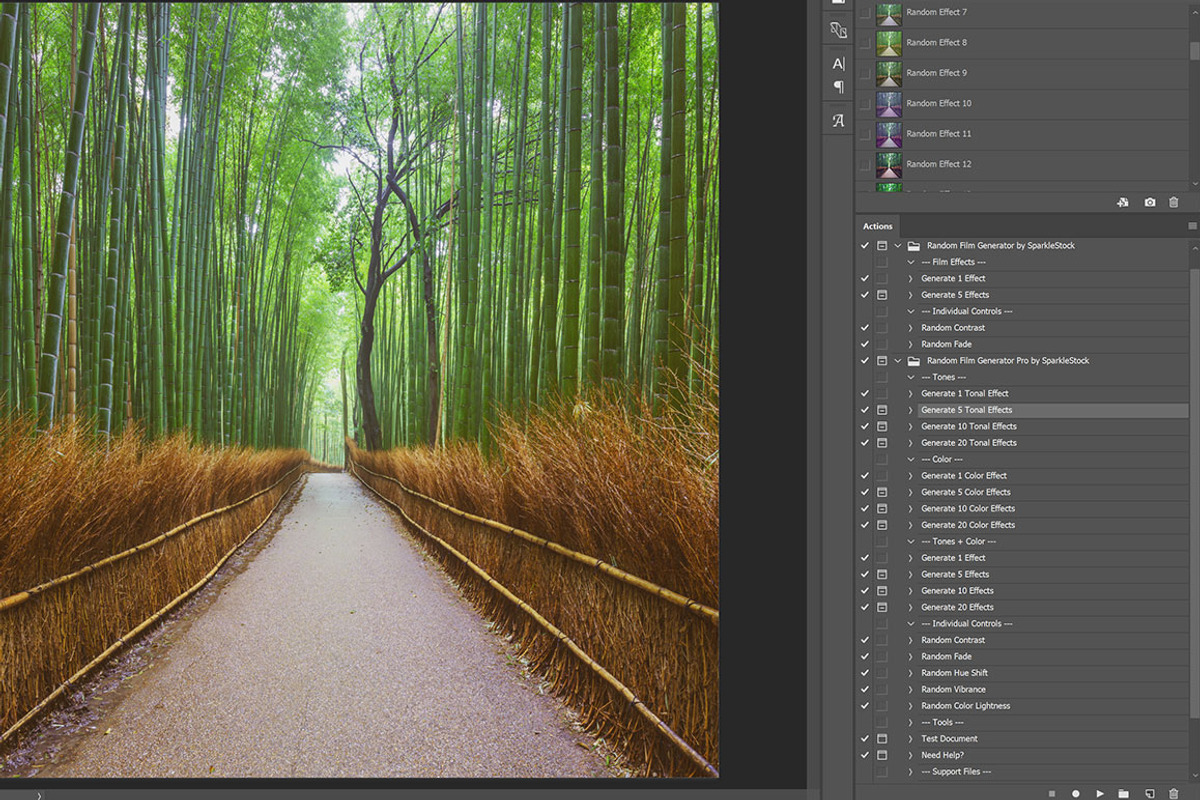Uncheck the Random Hue Shift action
This screenshot has height=800, width=1200.
click(x=865, y=673)
